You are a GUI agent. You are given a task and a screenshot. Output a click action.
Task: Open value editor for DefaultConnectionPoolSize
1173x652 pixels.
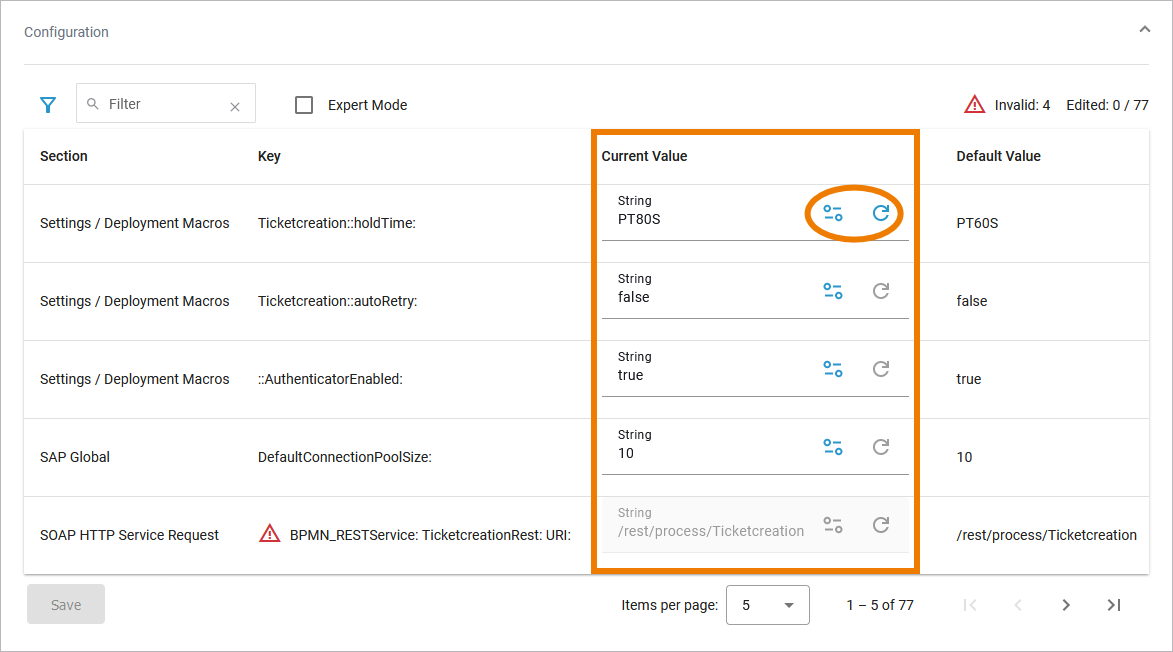832,447
